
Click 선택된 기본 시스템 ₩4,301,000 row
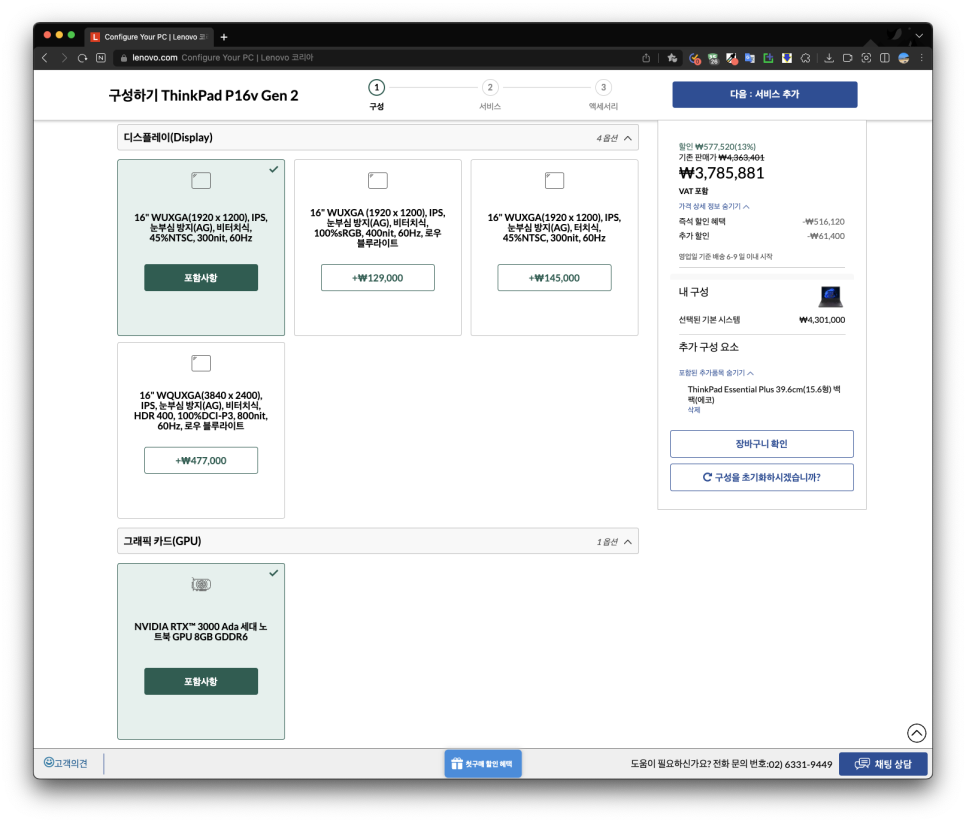(x=761, y=320)
